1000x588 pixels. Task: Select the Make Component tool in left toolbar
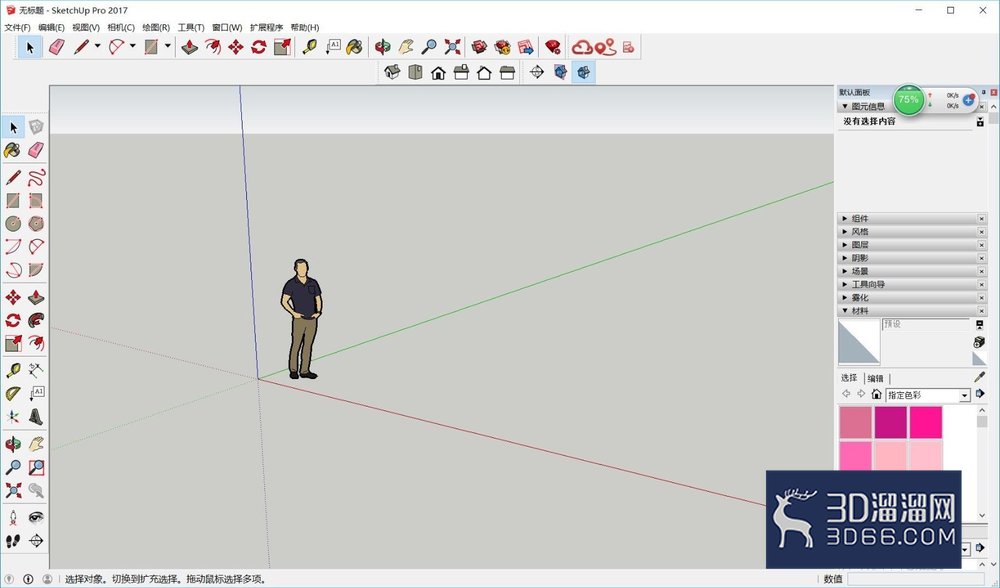36,127
